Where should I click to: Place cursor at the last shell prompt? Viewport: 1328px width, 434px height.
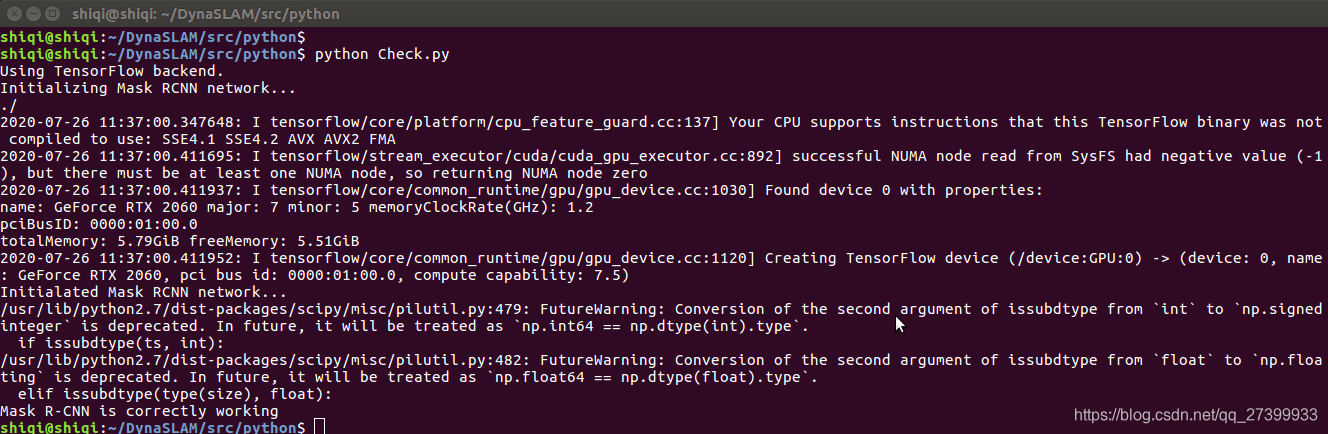pyautogui.click(x=319, y=427)
